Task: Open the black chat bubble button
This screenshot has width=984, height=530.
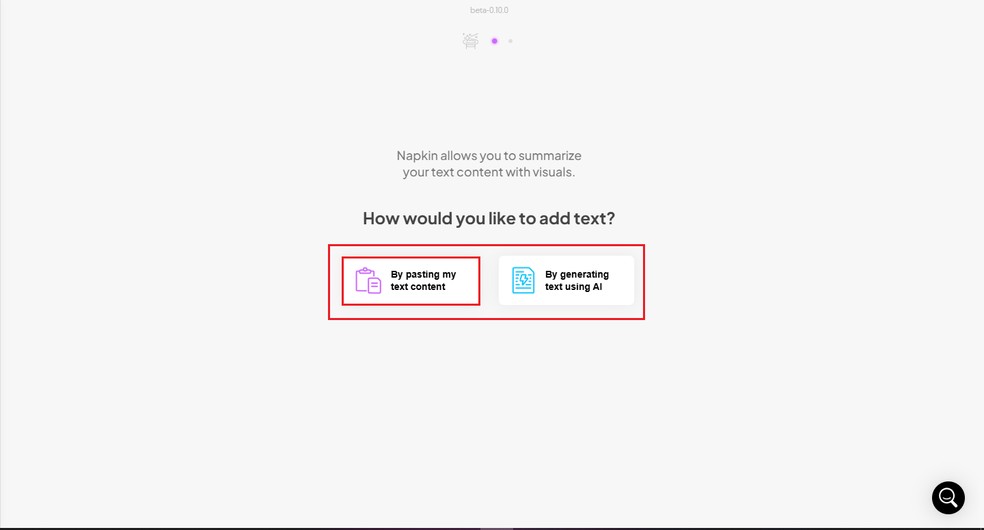Action: [x=948, y=497]
